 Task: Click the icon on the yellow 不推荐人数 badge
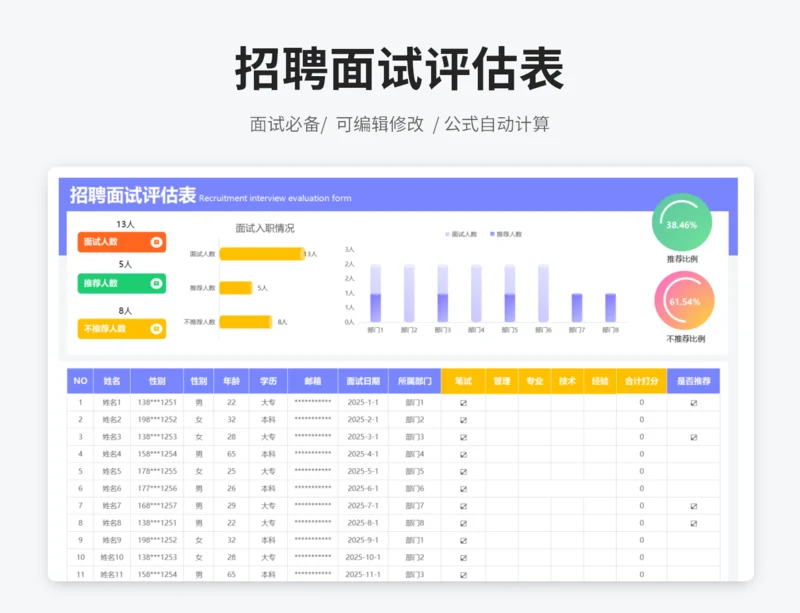tap(157, 329)
